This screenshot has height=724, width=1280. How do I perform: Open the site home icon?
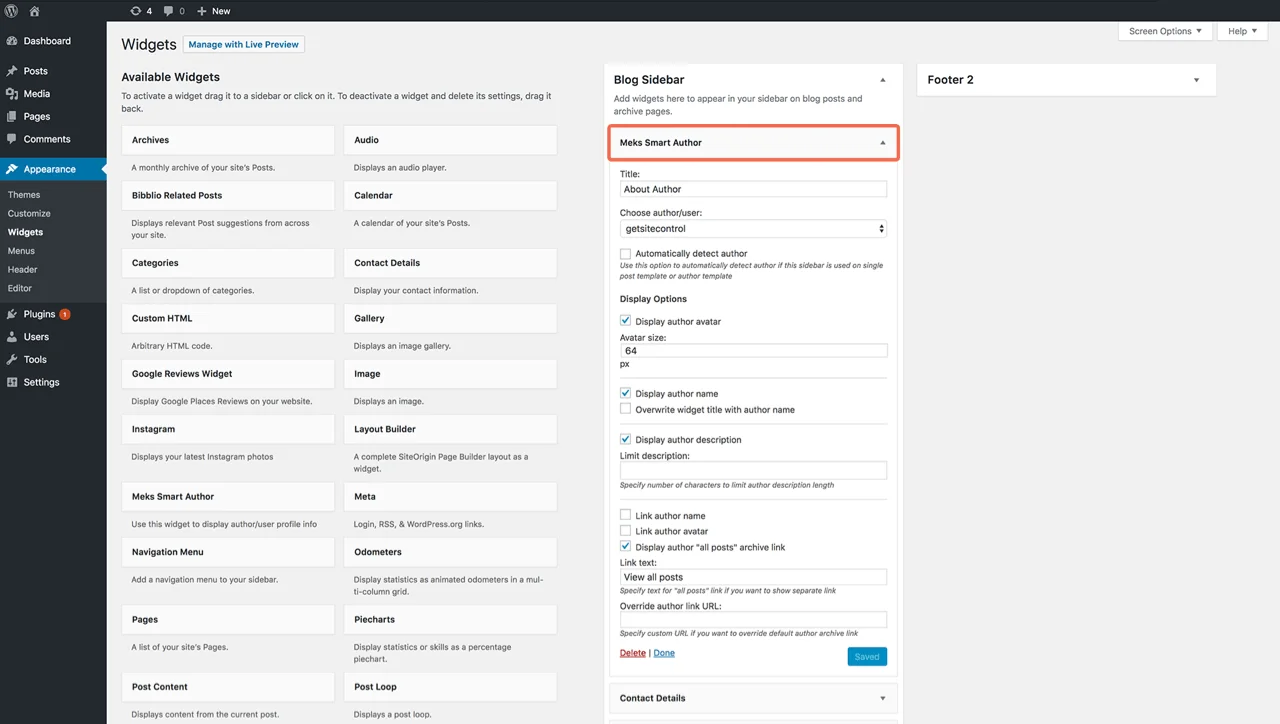click(35, 11)
